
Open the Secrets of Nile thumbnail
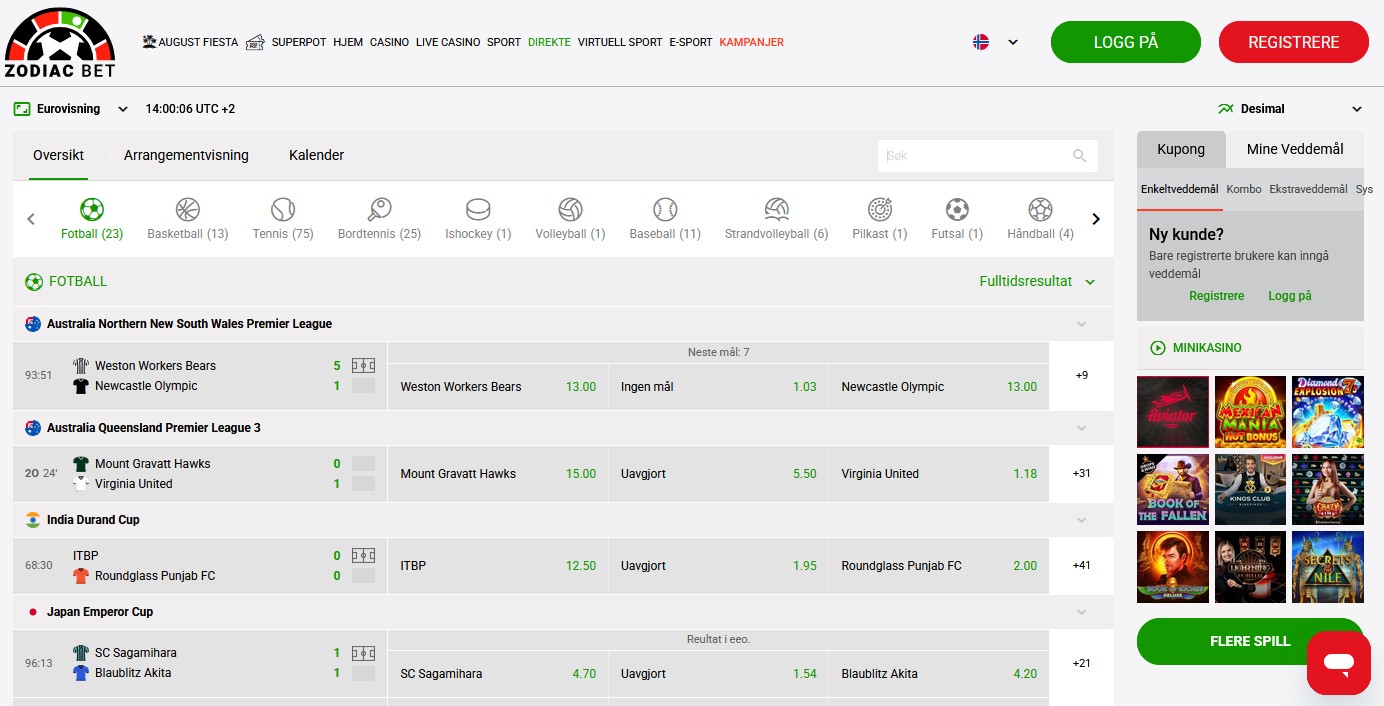[1328, 567]
